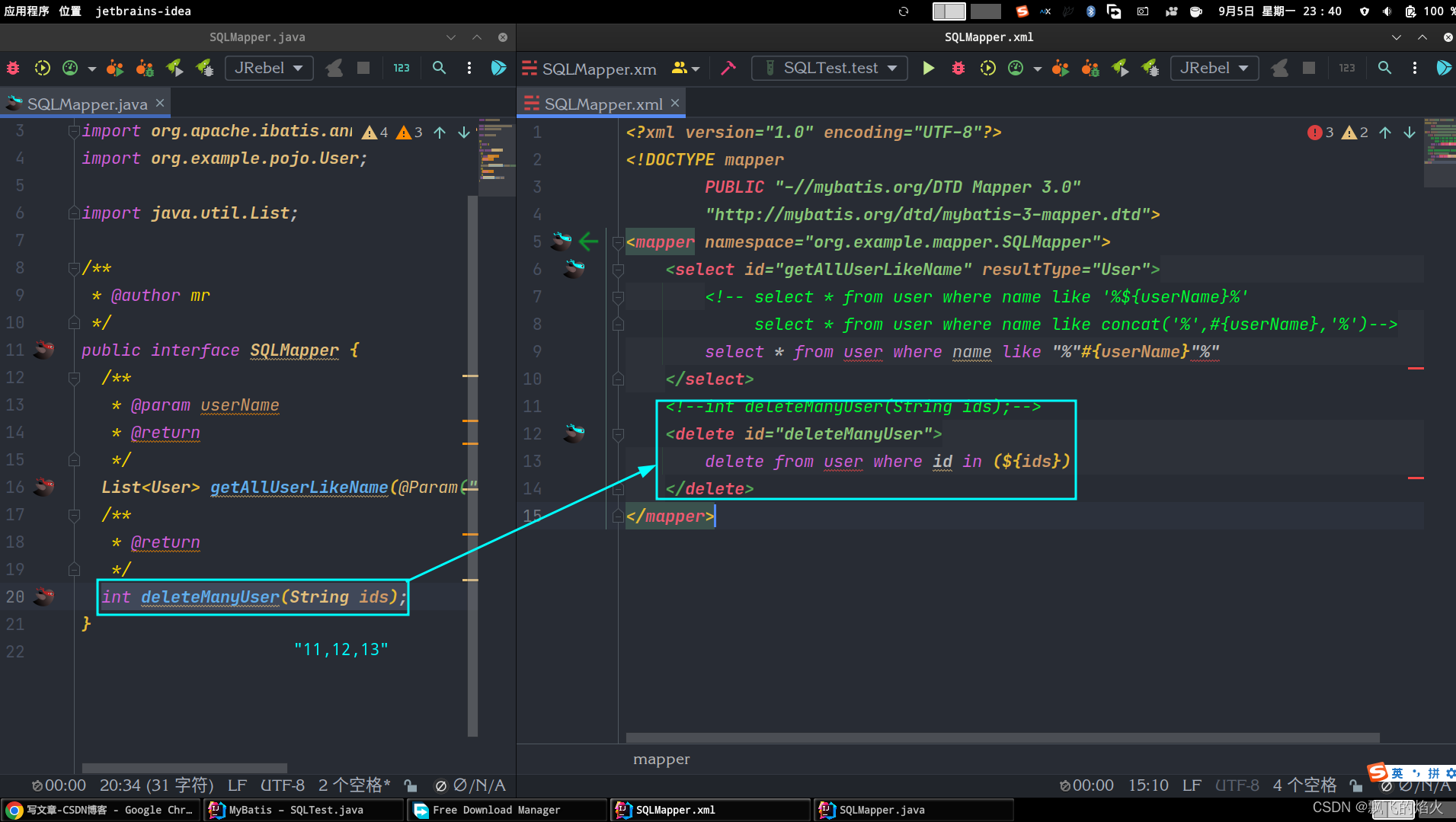Click the blue arrow plugin icon in SQLMapper.java toolbar
1456x822 pixels.
click(498, 68)
